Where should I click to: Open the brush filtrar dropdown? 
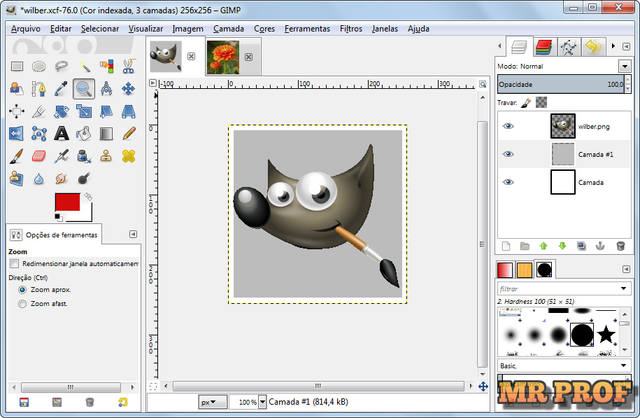pos(624,289)
